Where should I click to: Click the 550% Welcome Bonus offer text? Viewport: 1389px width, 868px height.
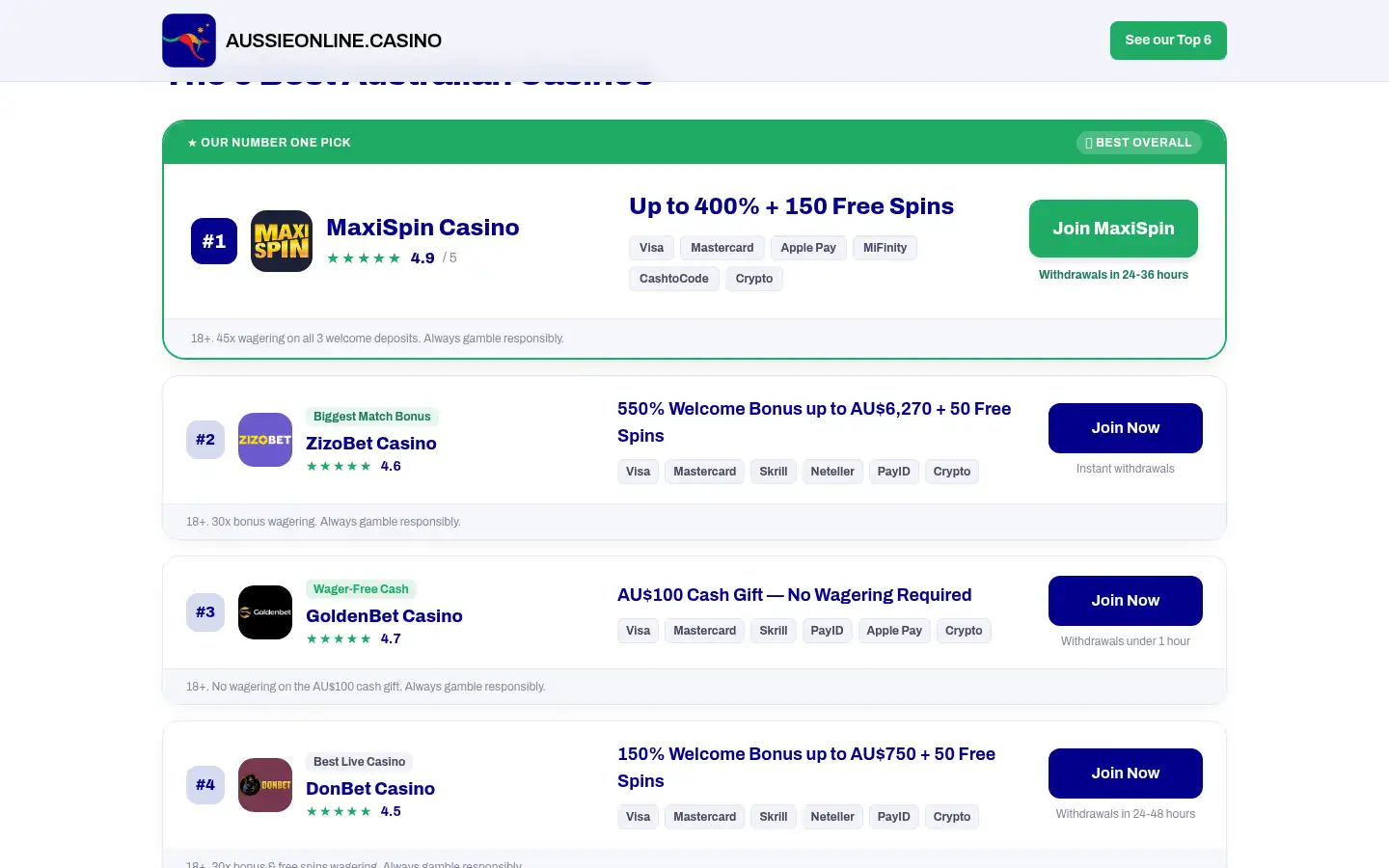point(814,422)
